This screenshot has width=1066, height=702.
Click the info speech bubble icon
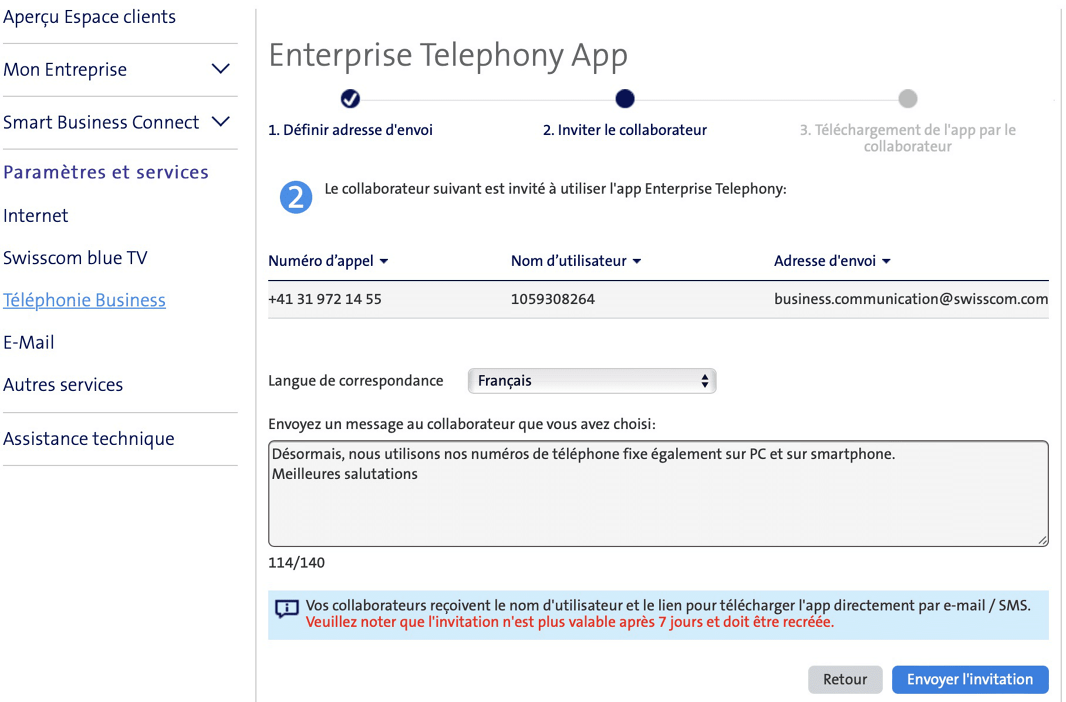[287, 609]
